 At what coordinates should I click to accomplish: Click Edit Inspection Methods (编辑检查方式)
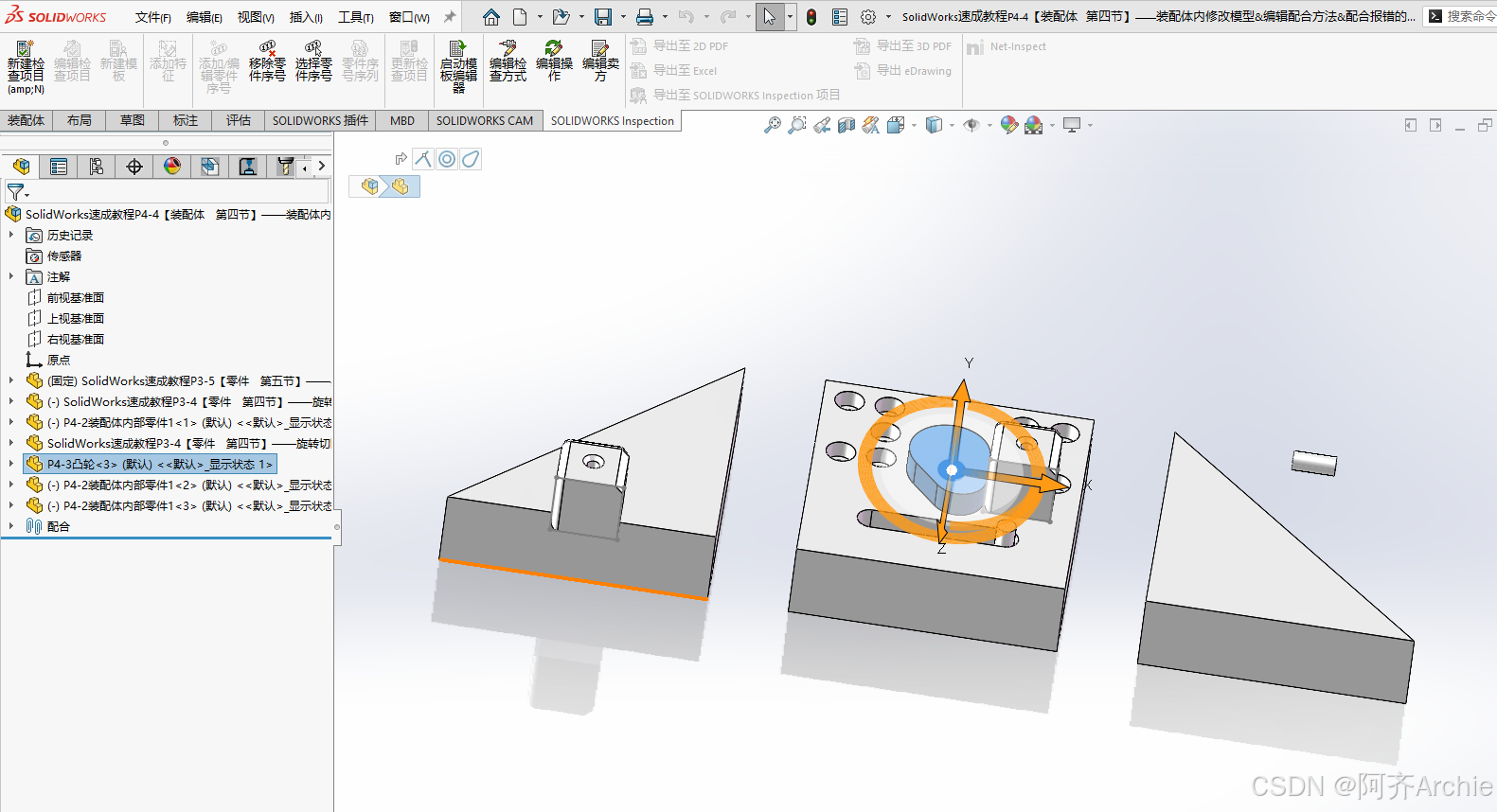[508, 62]
